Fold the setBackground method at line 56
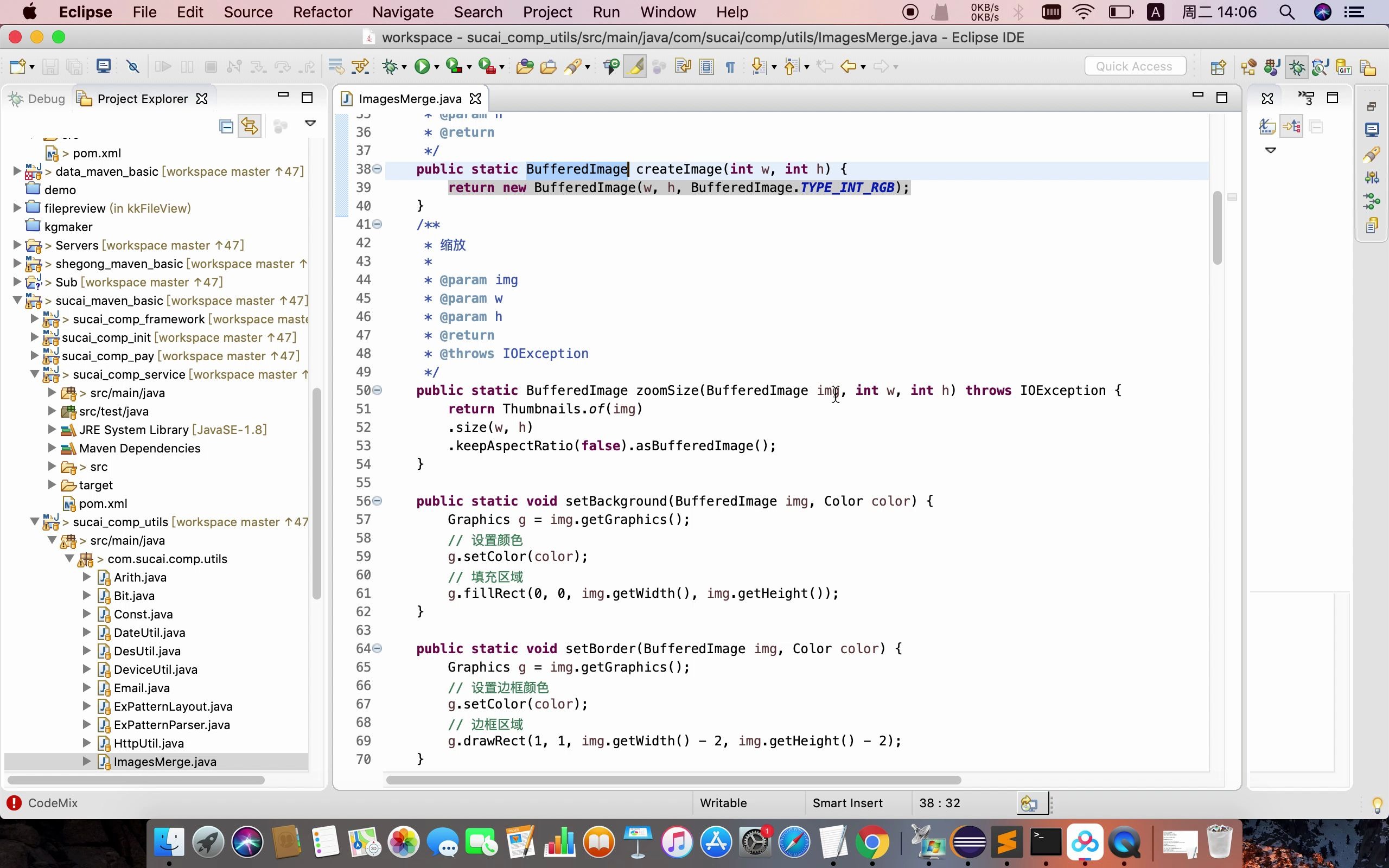Screen dimensions: 1389x868 [377, 501]
